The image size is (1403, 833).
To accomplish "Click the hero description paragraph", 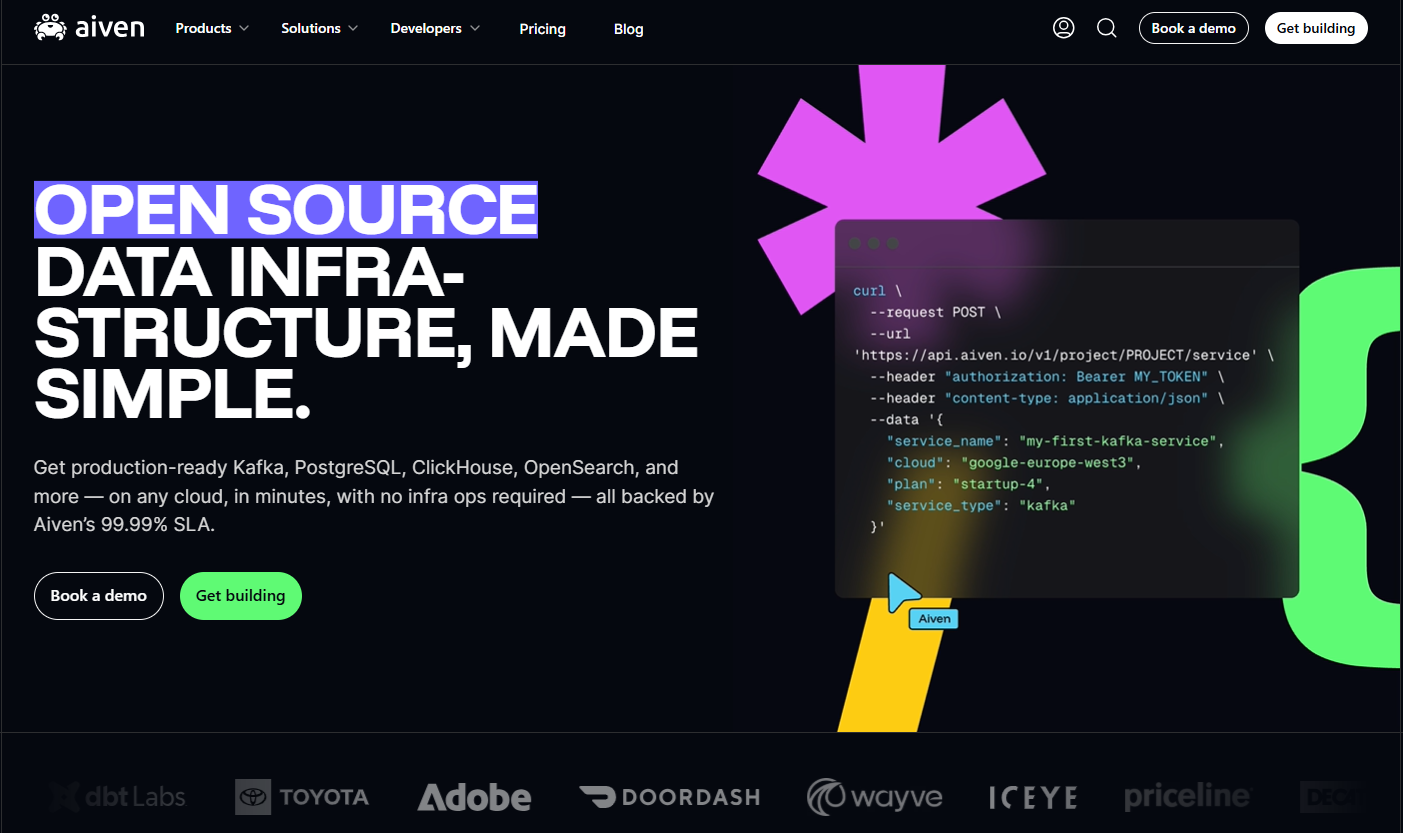I will [x=374, y=496].
